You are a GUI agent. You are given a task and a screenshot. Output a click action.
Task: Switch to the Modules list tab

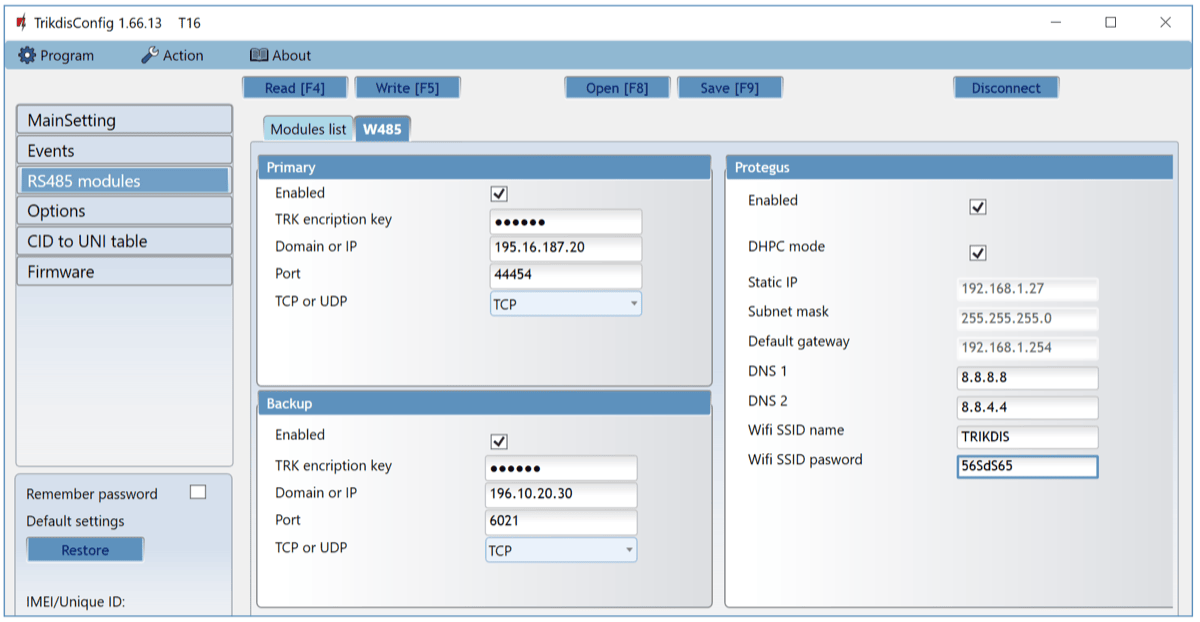[308, 129]
